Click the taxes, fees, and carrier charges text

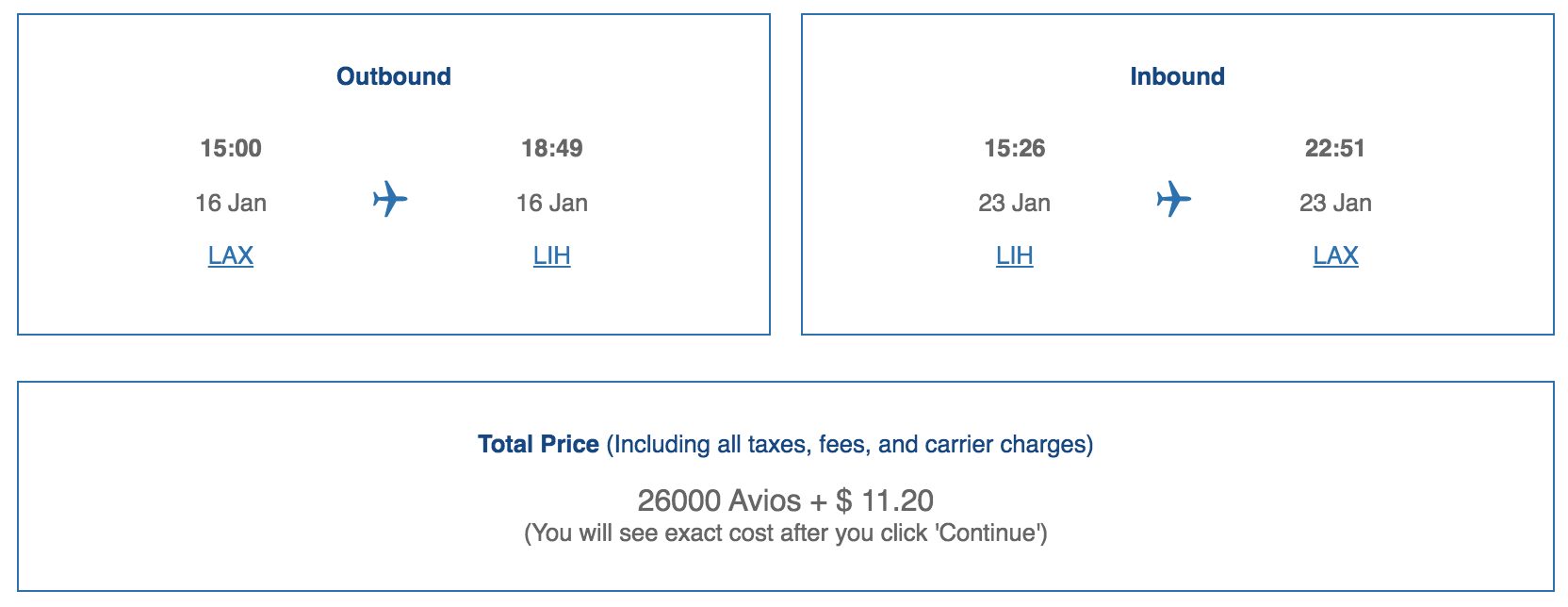click(x=850, y=444)
